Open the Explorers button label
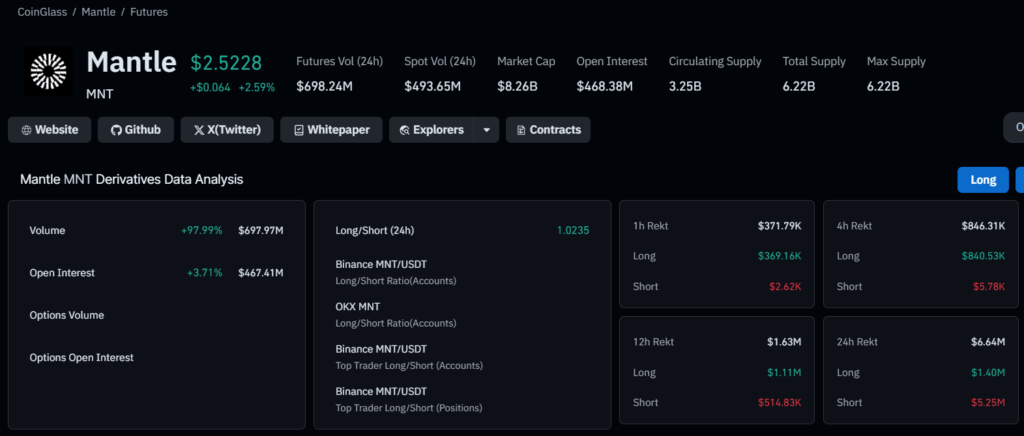Screen dimensions: 1024x436 click(439, 130)
